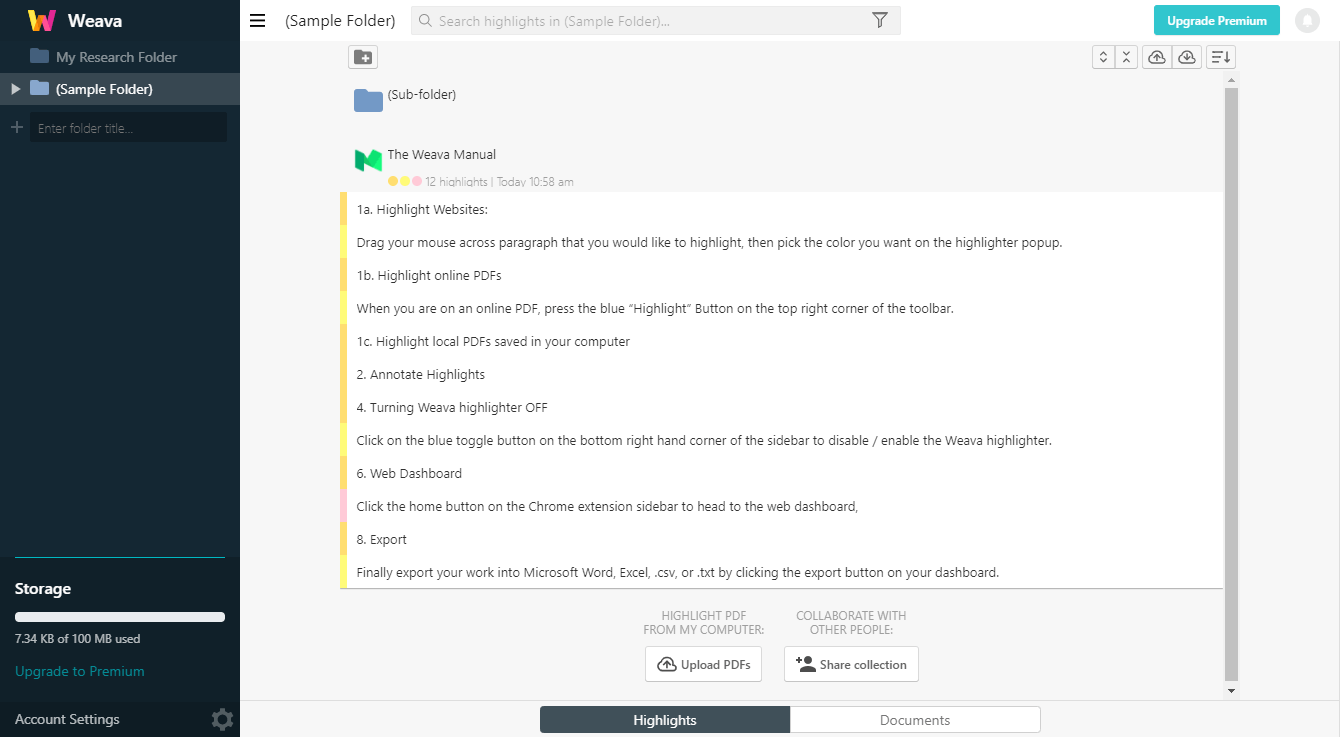Create a new sub-folder with the folder-plus icon
This screenshot has height=737, width=1340.
[363, 57]
